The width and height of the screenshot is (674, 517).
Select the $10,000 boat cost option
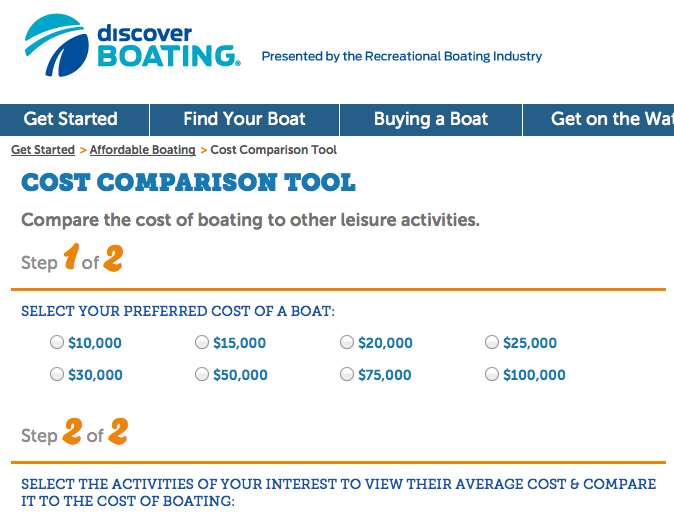(x=57, y=343)
